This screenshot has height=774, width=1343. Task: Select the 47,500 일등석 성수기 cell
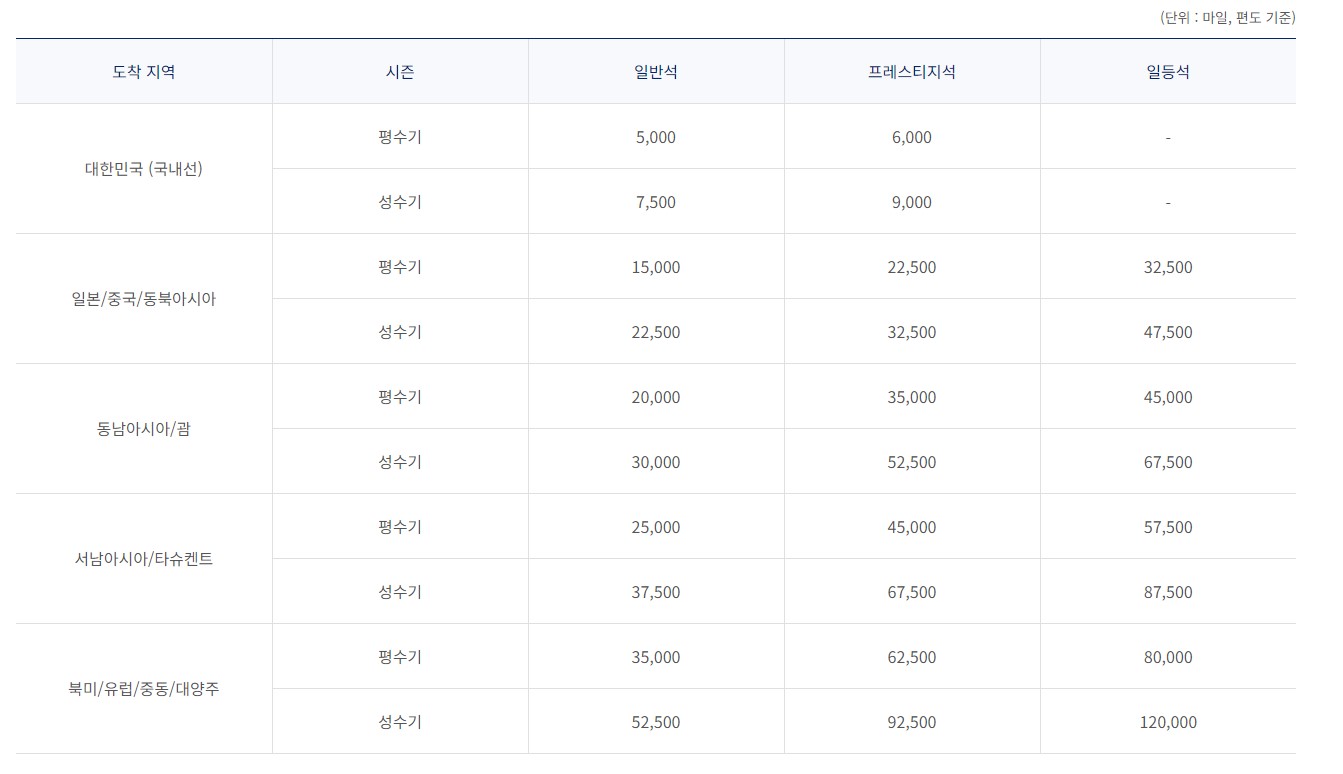(x=1168, y=331)
